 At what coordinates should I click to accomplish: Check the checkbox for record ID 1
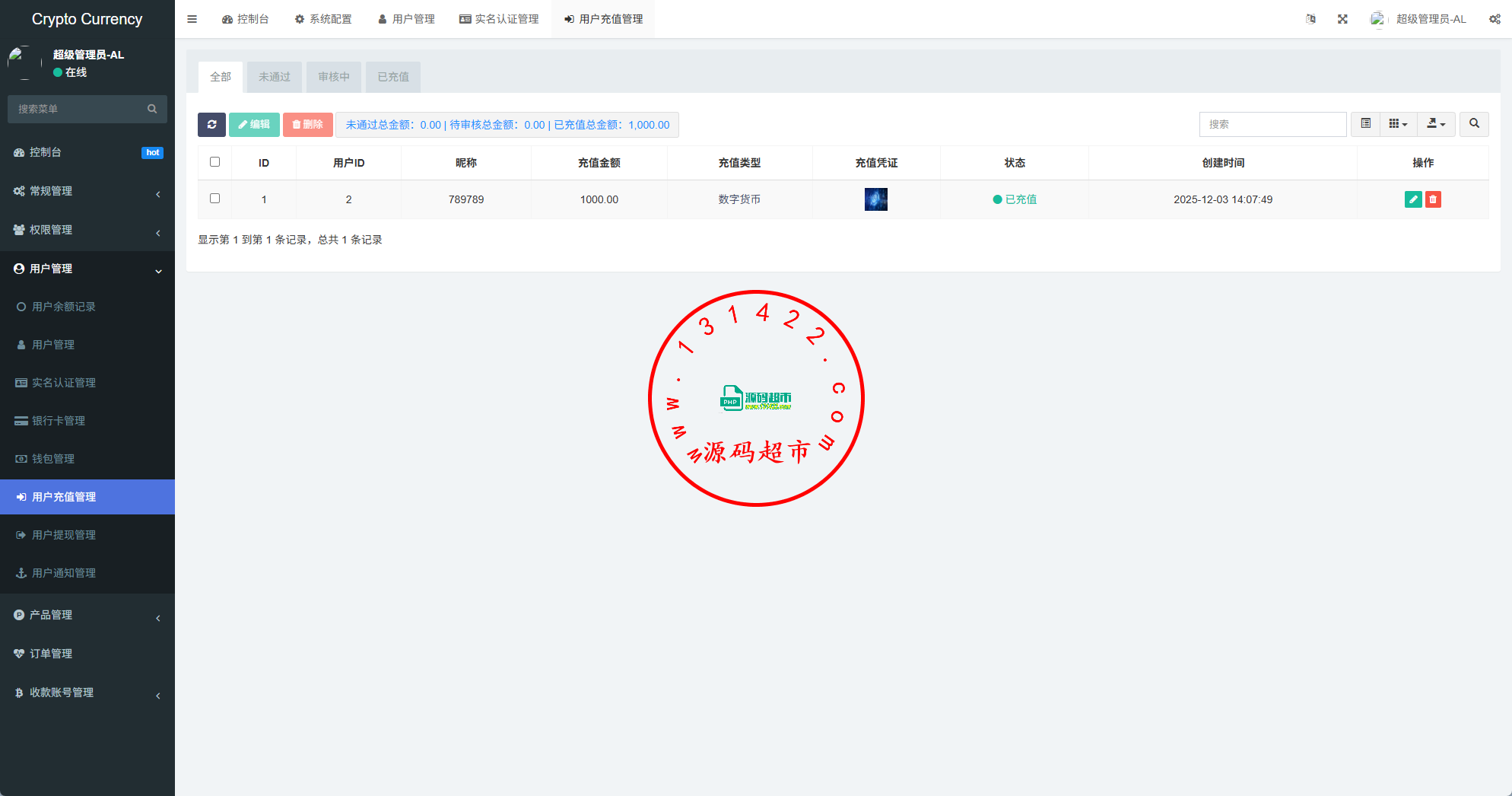click(214, 199)
